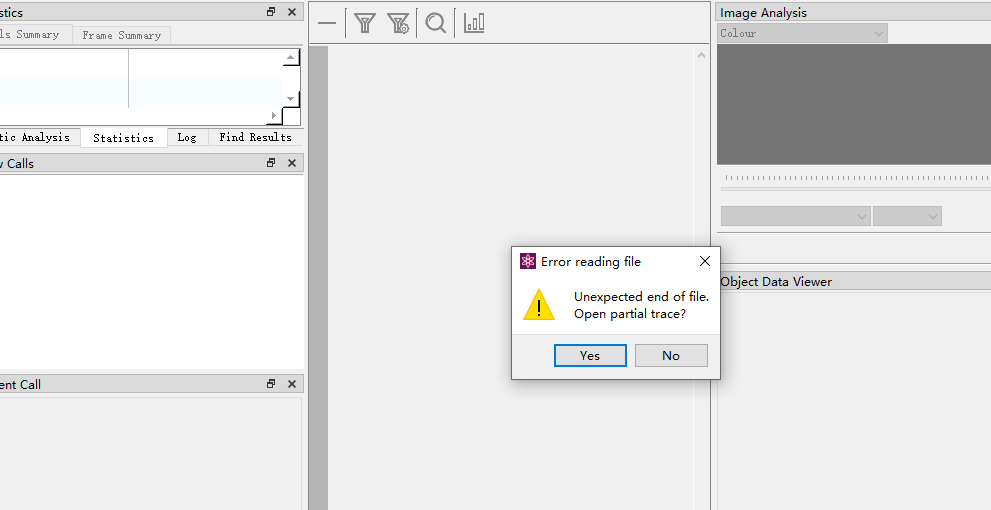Viewport: 991px width, 510px height.
Task: Open the bar chart statistics icon
Action: (x=474, y=23)
